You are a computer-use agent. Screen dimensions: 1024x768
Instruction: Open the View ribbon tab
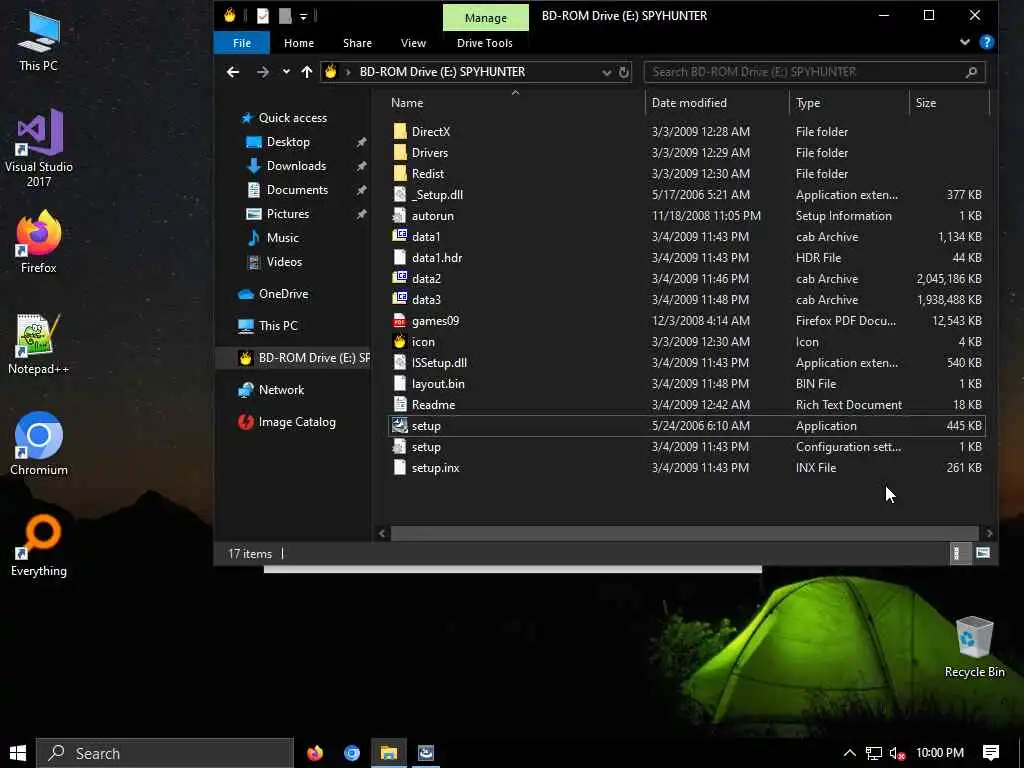[413, 42]
